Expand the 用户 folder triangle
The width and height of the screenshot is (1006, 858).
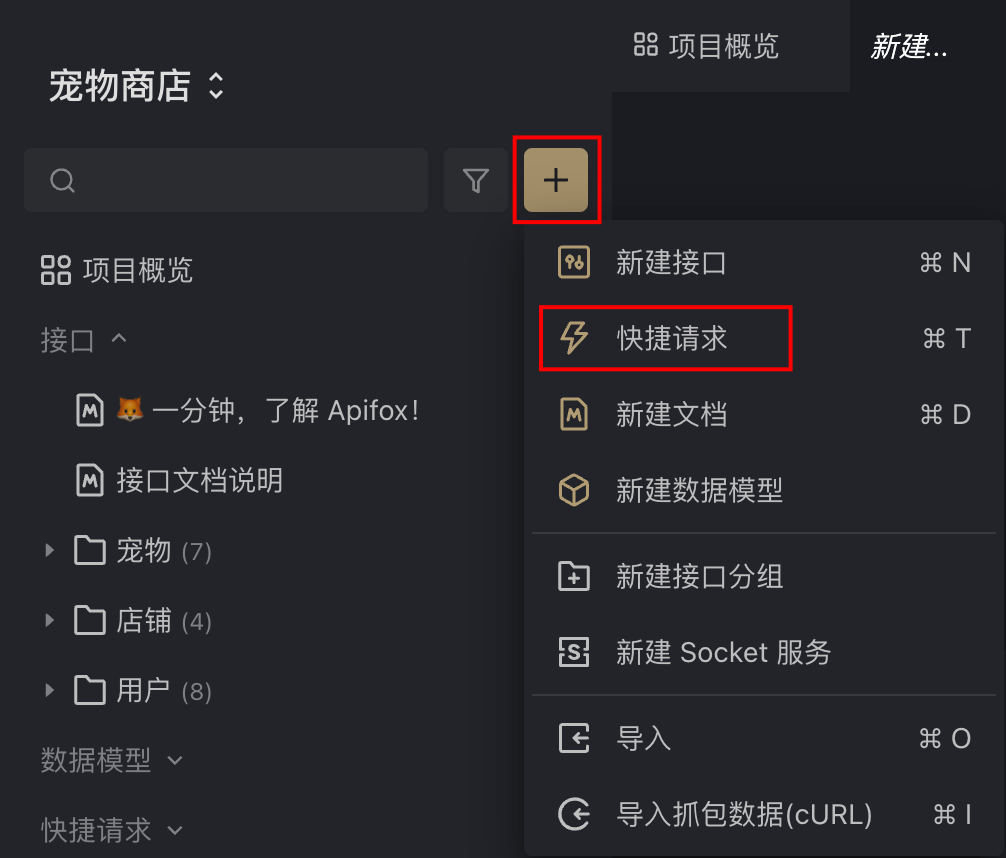click(49, 691)
